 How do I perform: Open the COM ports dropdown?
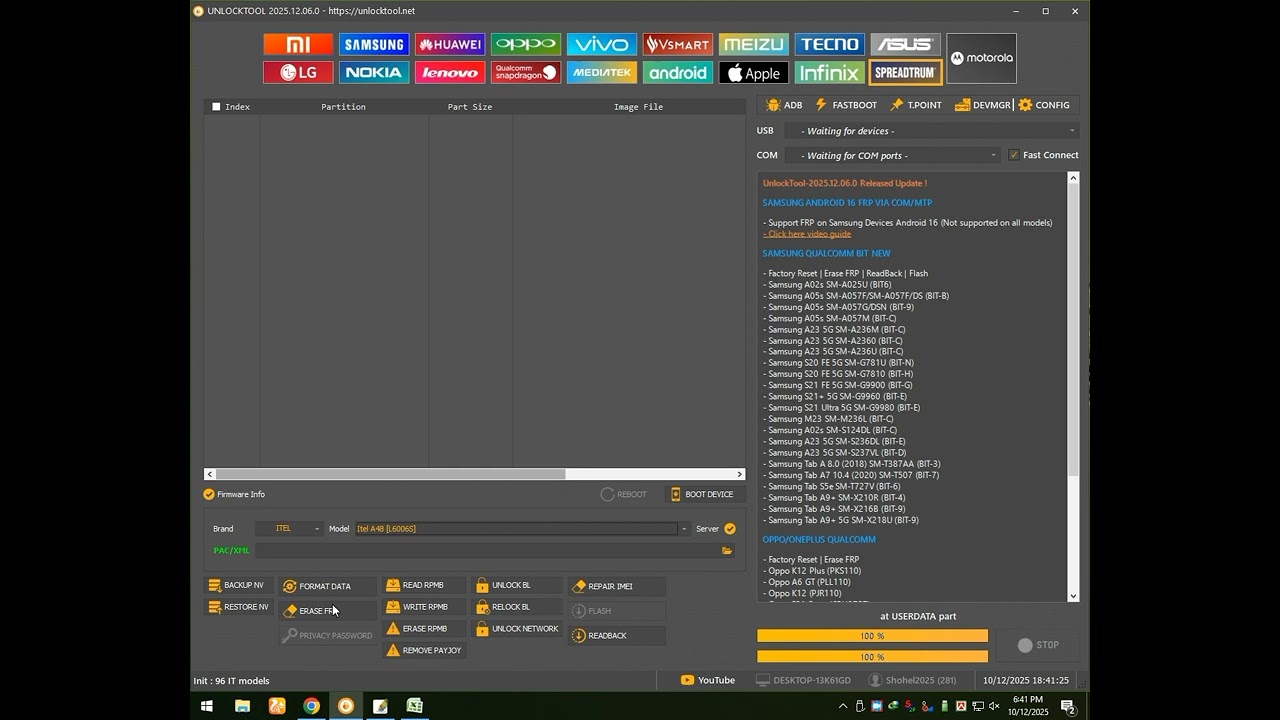[x=892, y=156]
